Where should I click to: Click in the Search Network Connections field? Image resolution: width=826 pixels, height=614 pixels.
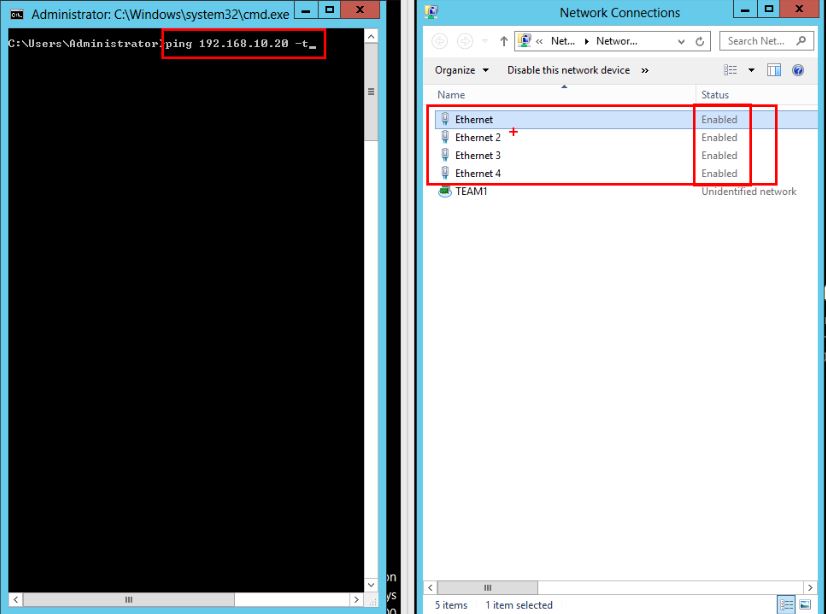coord(758,41)
